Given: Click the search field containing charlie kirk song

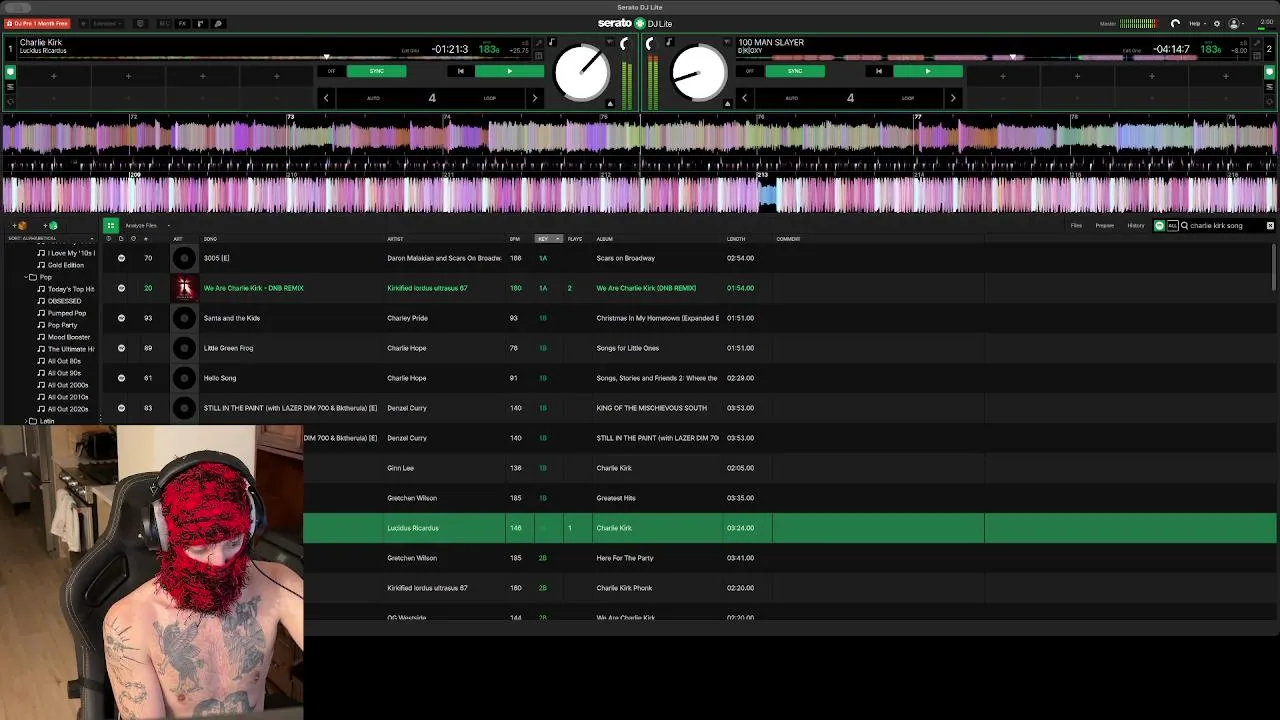Looking at the screenshot, I should [x=1224, y=225].
